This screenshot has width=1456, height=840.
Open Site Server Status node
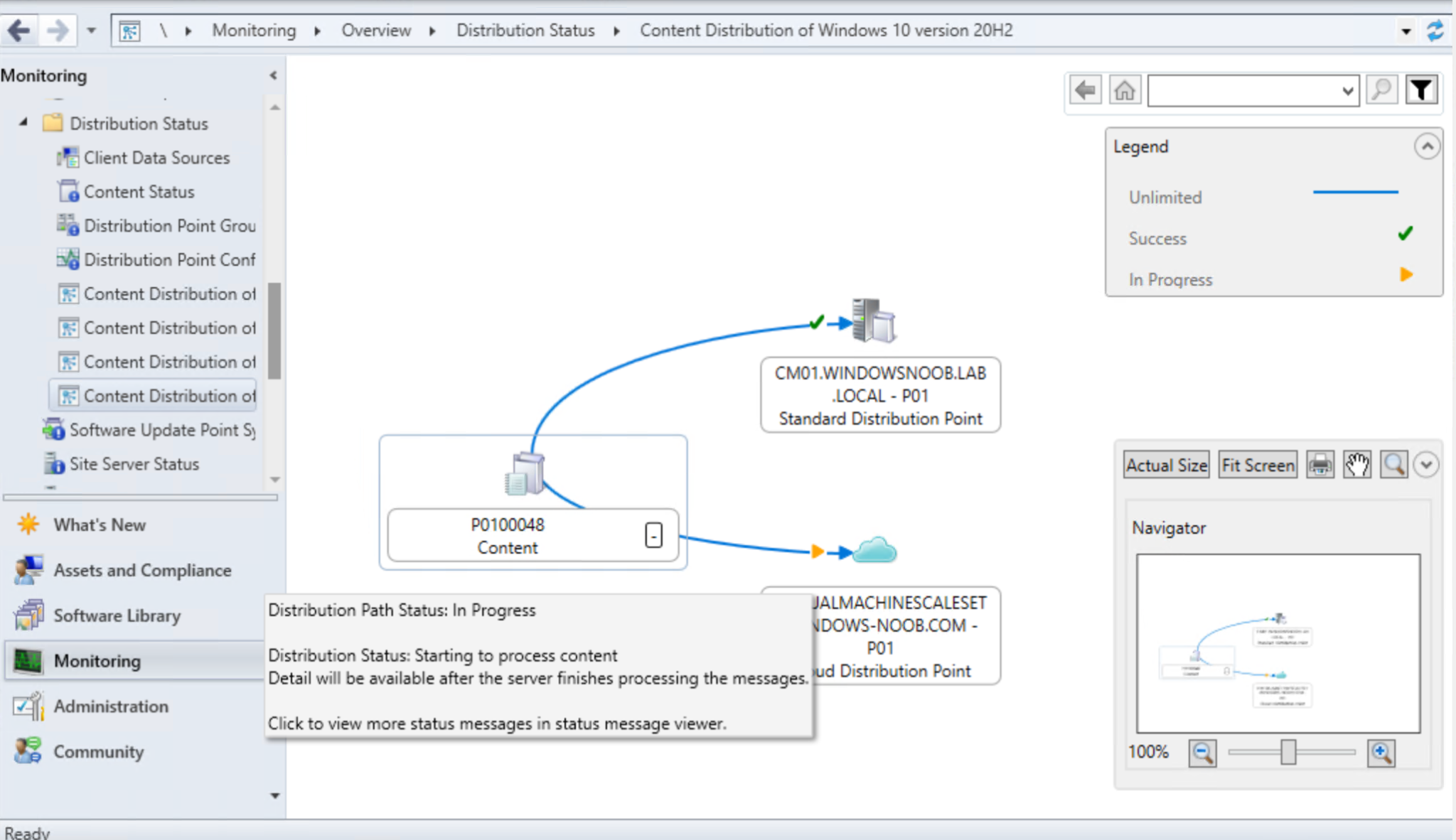tap(133, 464)
